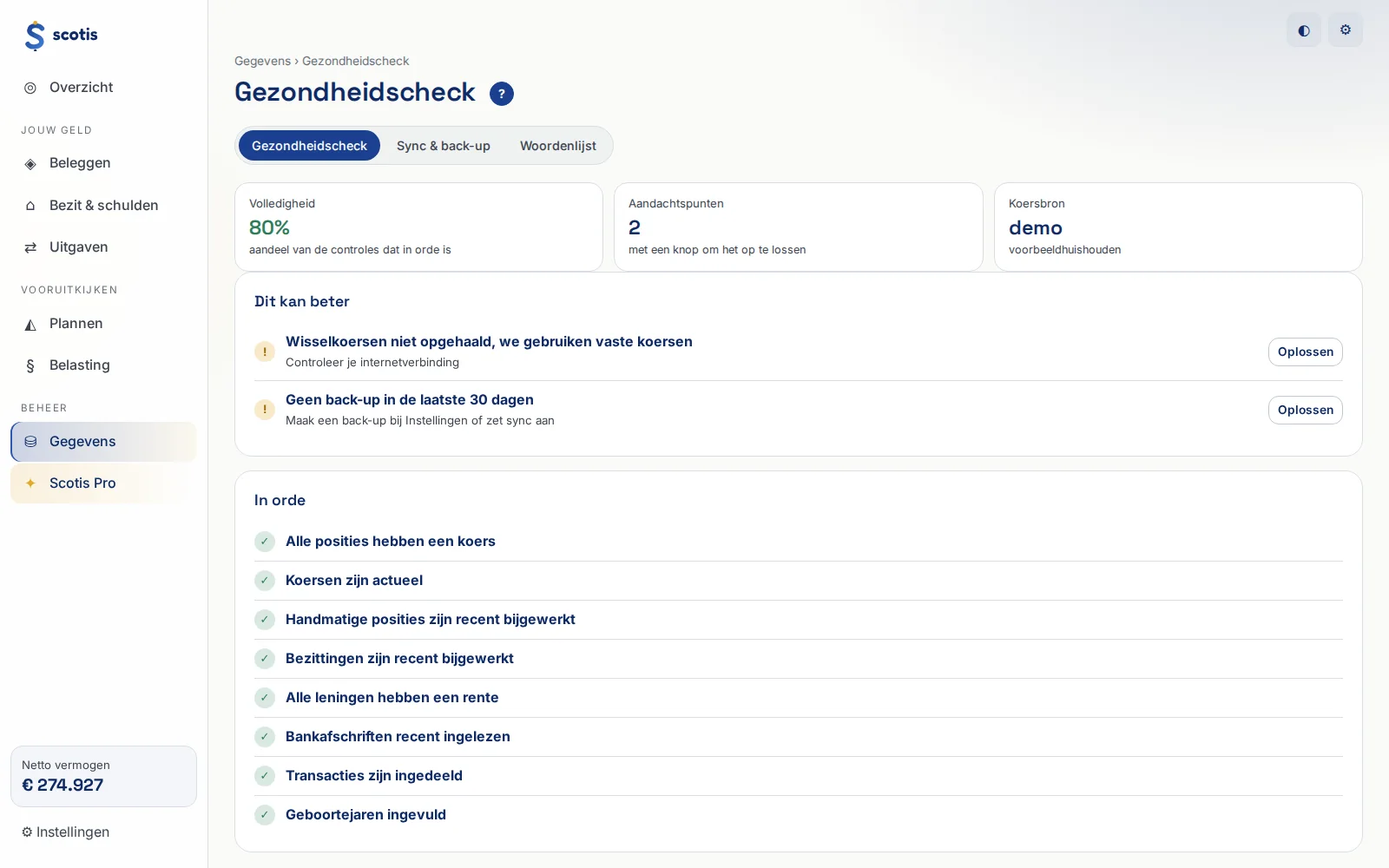
Task: Click 'Transacties zijn ingedeeld' text
Action: [374, 776]
